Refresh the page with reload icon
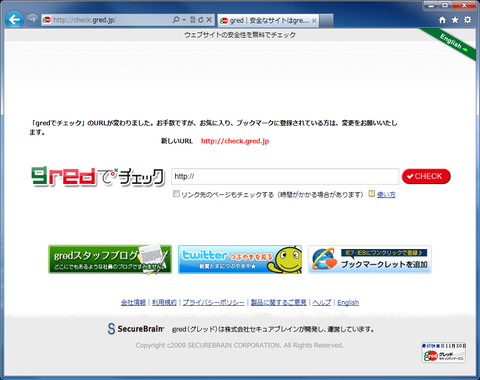The height and width of the screenshot is (380, 480). pyautogui.click(x=201, y=20)
